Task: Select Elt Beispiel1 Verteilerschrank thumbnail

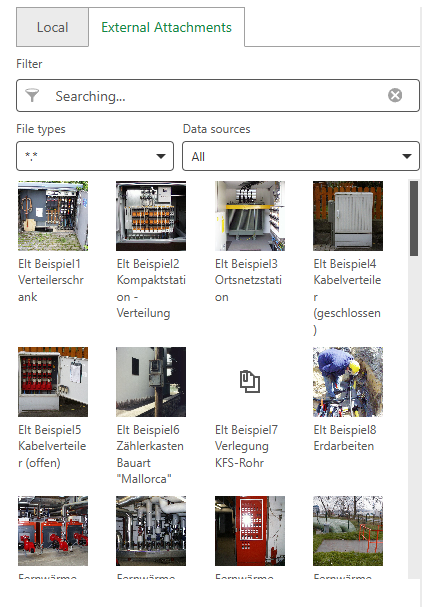Action: pyautogui.click(x=53, y=216)
